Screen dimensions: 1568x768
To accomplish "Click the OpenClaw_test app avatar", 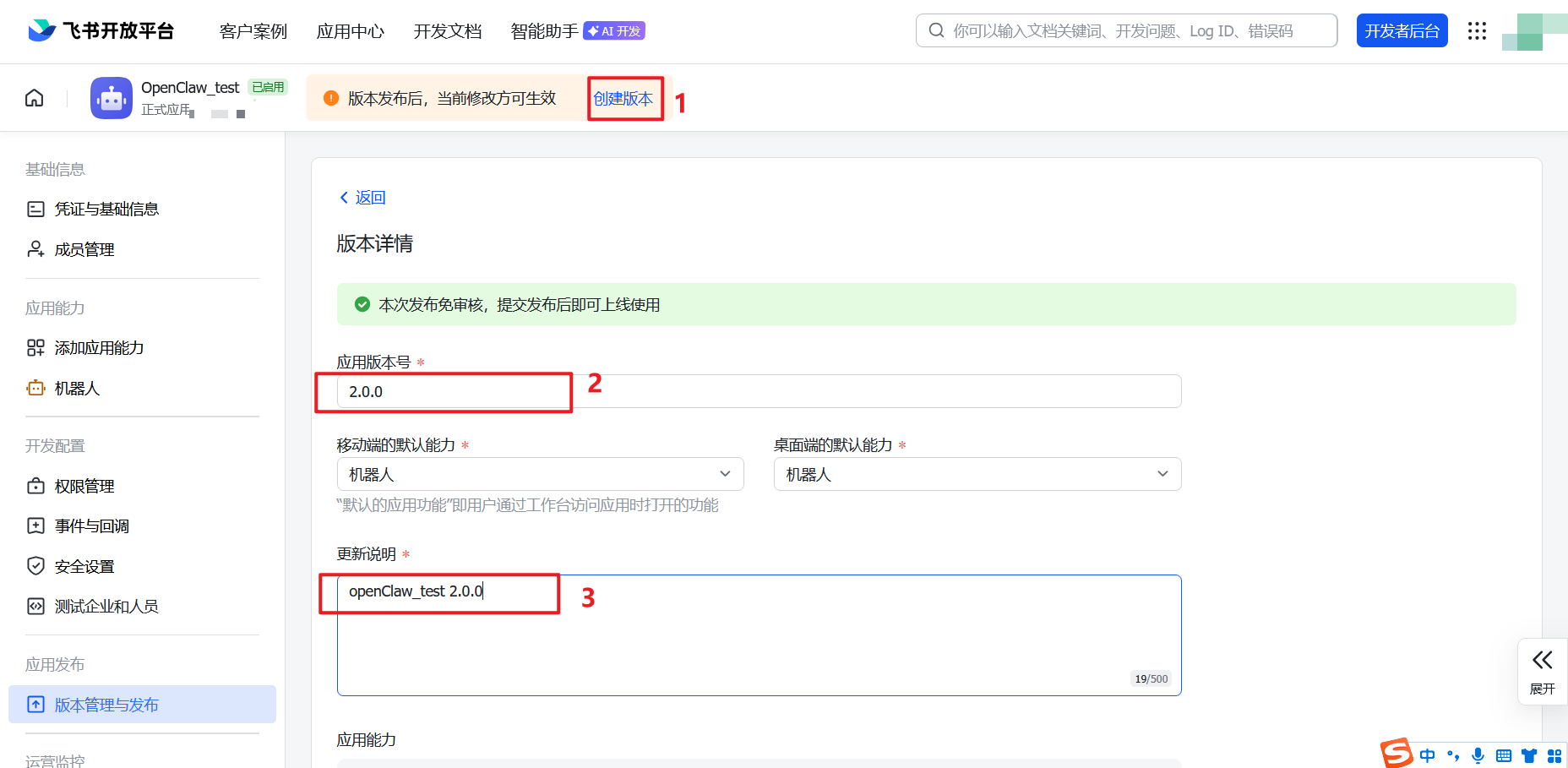I will (x=111, y=97).
